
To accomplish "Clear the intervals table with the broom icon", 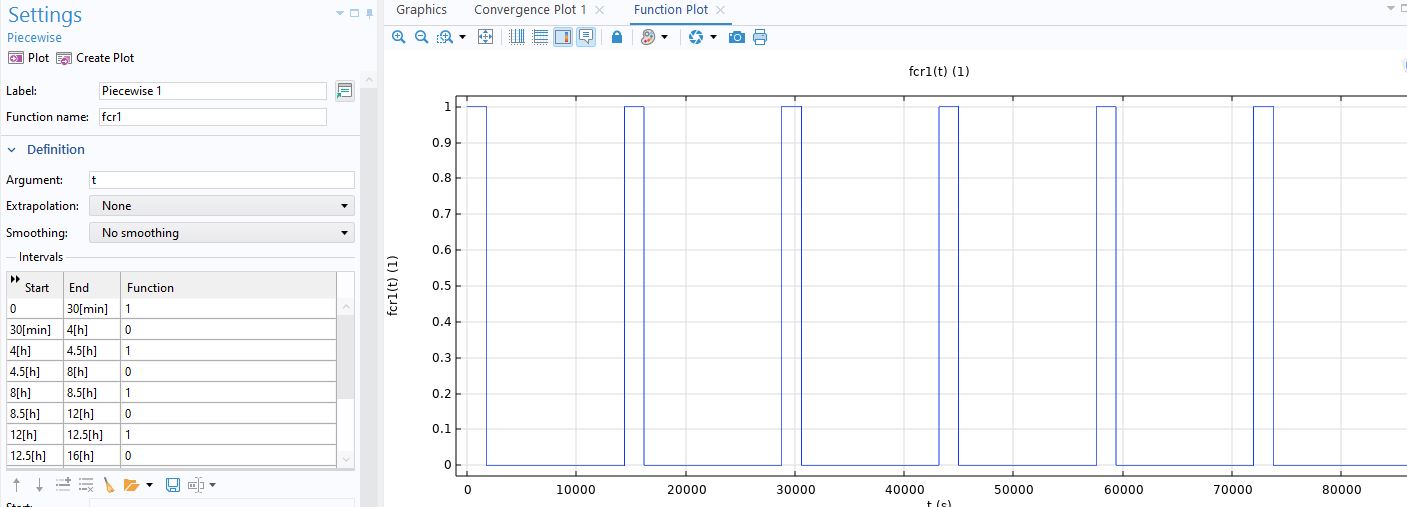I will [x=109, y=485].
